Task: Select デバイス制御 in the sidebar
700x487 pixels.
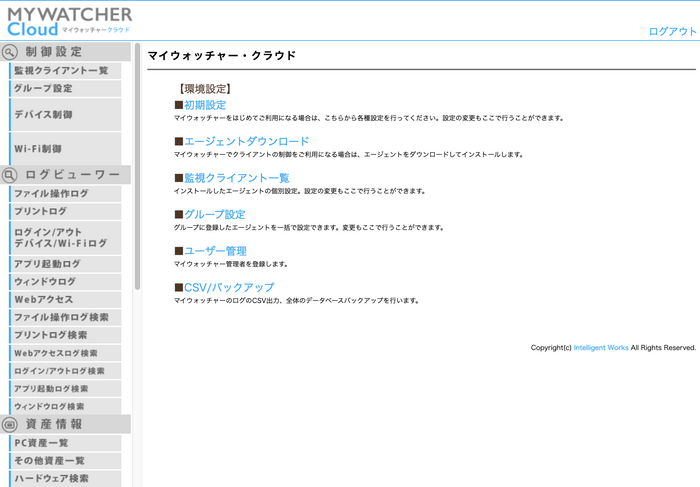Action: point(44,115)
